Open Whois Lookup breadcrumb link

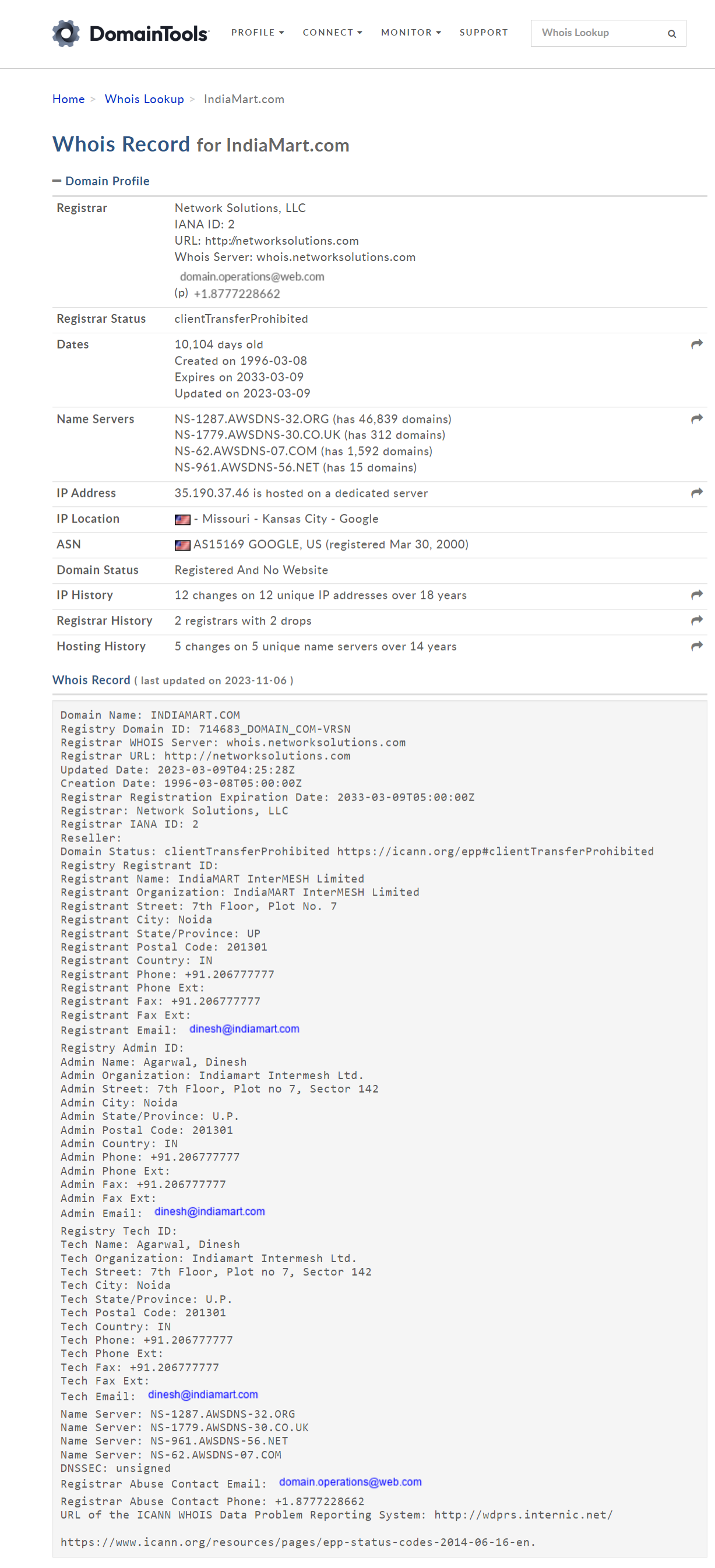coord(144,99)
